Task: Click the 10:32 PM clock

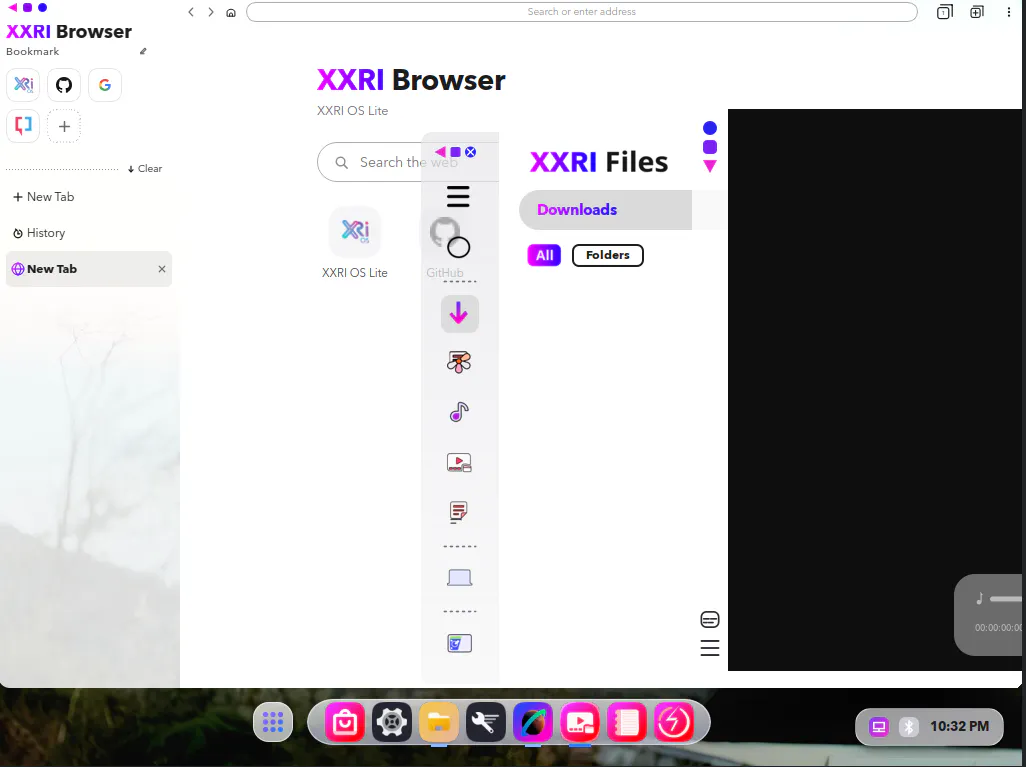Action: pyautogui.click(x=959, y=726)
